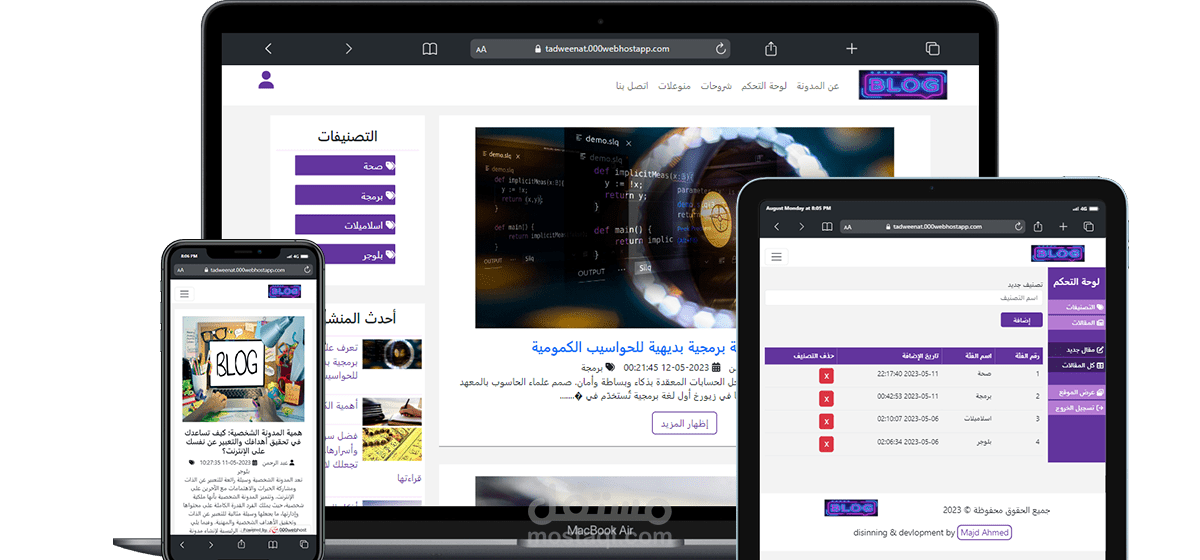Open bookmarks book icon on iPad Safari
Viewport: 1200px width, 560px height.
point(827,227)
